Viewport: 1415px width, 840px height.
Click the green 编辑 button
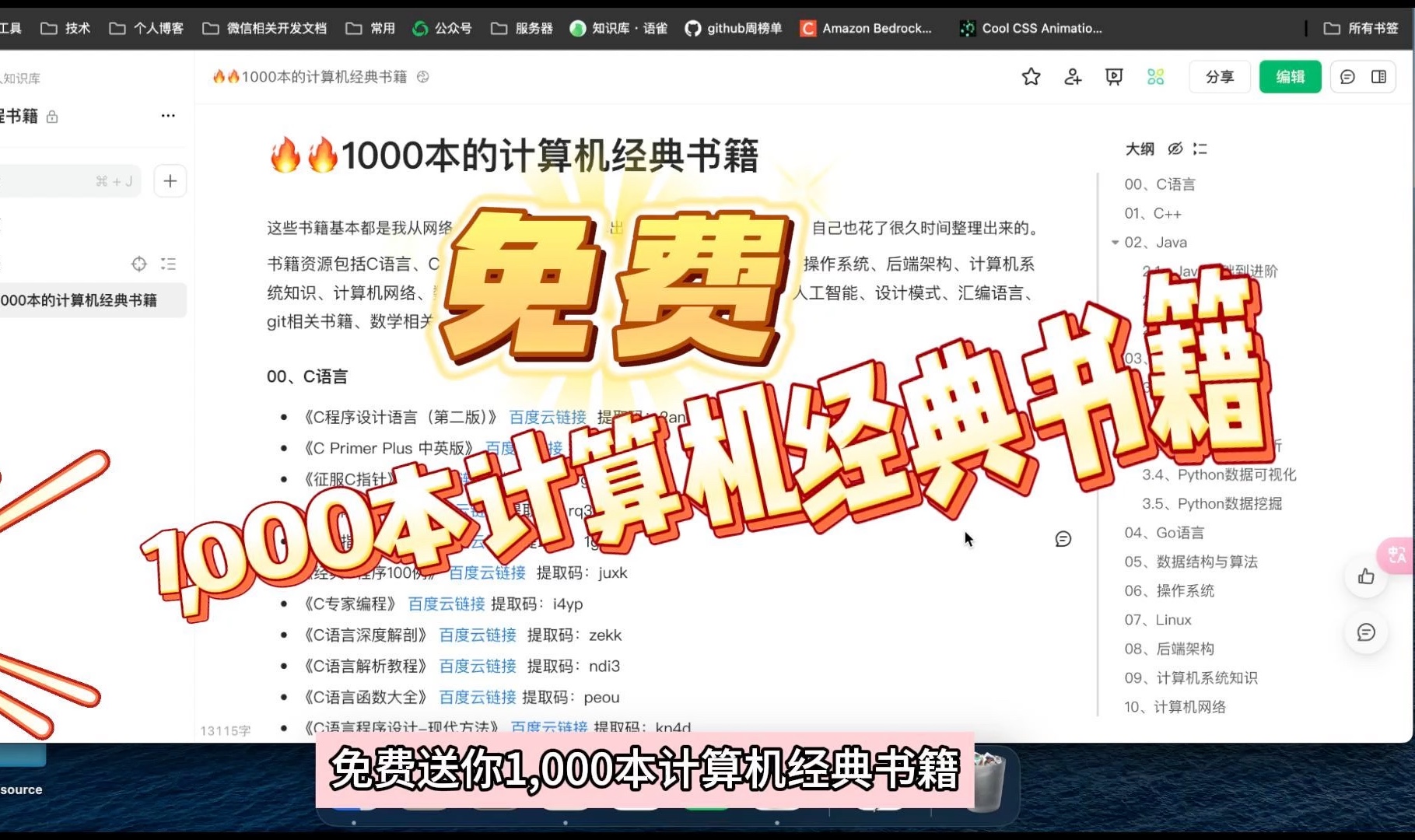(x=1290, y=76)
